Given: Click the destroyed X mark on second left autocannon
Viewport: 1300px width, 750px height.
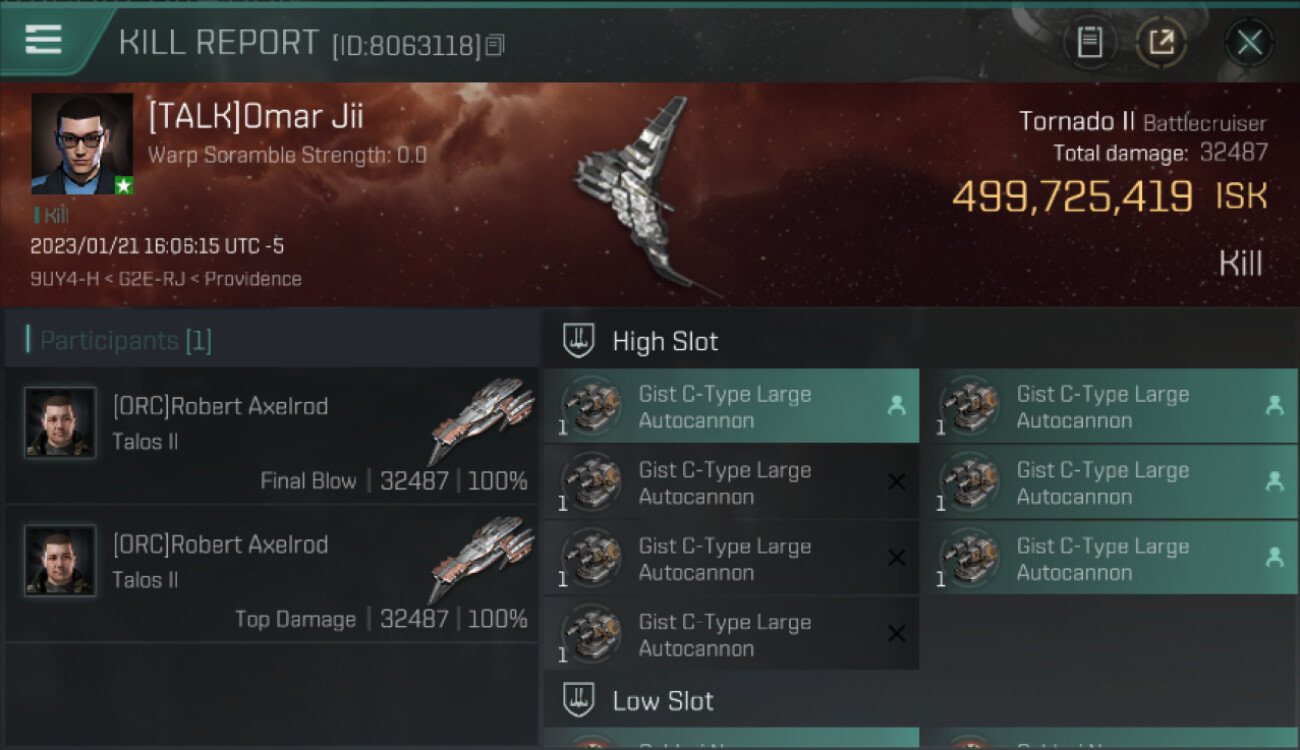Looking at the screenshot, I should click(896, 482).
